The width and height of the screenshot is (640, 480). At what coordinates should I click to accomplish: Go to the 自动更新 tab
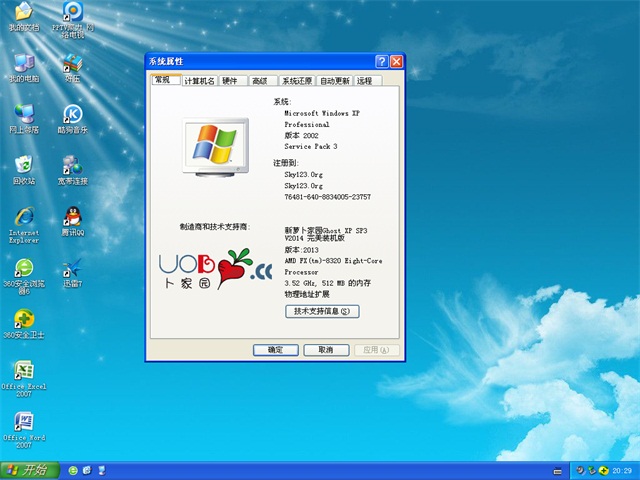point(335,81)
